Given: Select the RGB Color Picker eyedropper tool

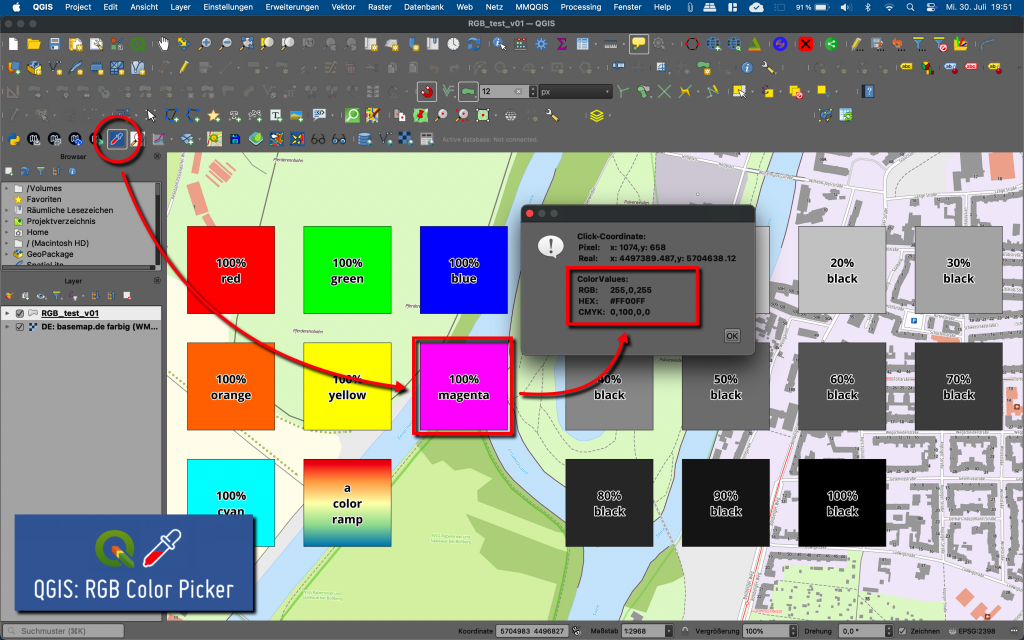Looking at the screenshot, I should 117,138.
